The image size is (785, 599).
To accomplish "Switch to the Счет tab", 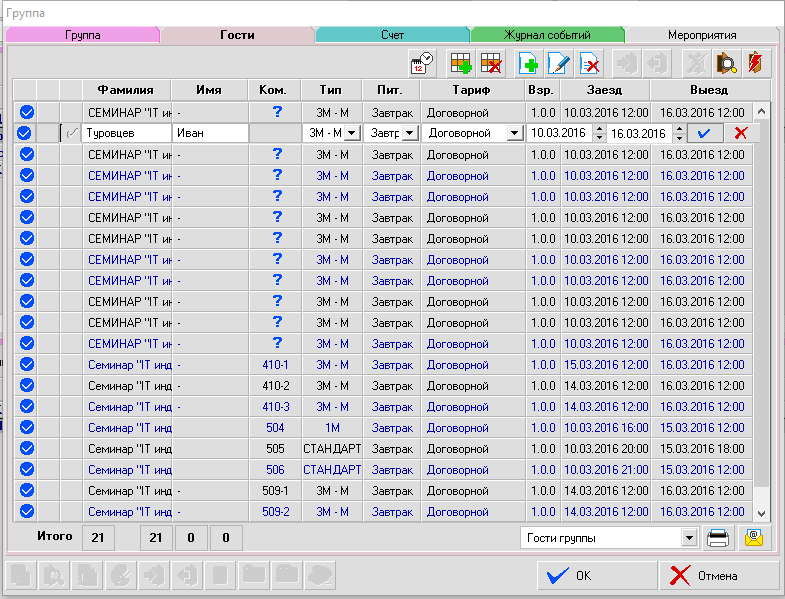I will click(392, 35).
